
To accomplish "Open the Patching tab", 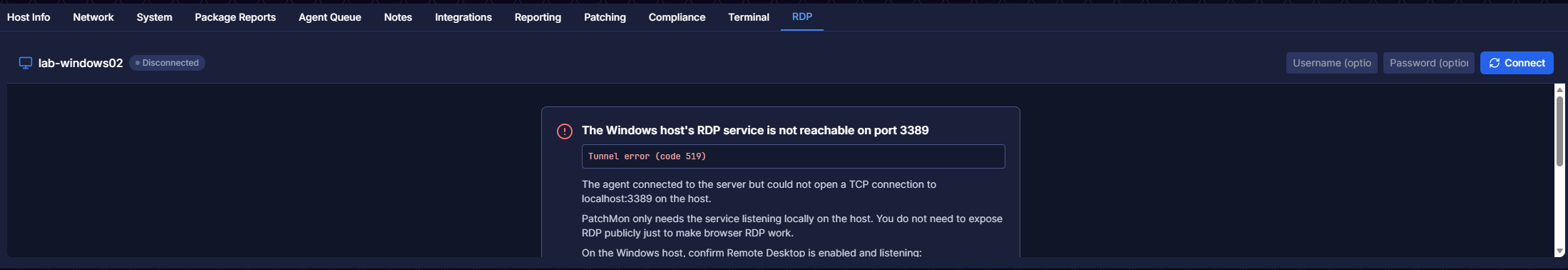I will (605, 17).
